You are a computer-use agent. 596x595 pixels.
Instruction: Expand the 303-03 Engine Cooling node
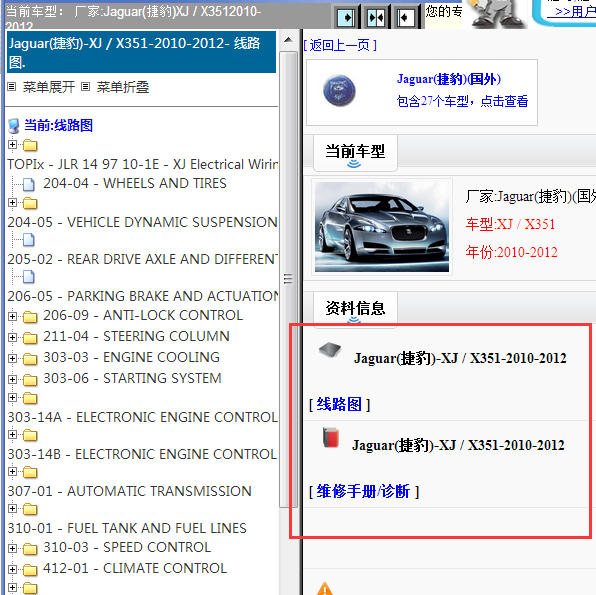coord(12,358)
